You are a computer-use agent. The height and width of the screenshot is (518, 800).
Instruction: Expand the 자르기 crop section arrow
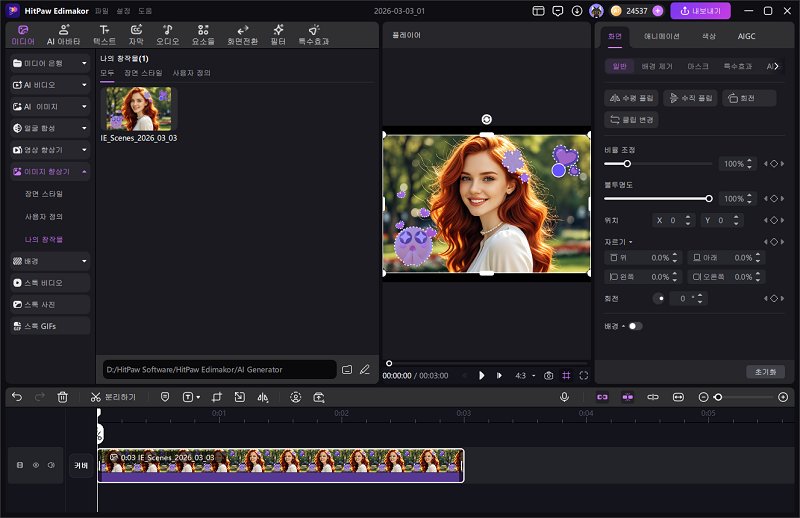point(631,242)
